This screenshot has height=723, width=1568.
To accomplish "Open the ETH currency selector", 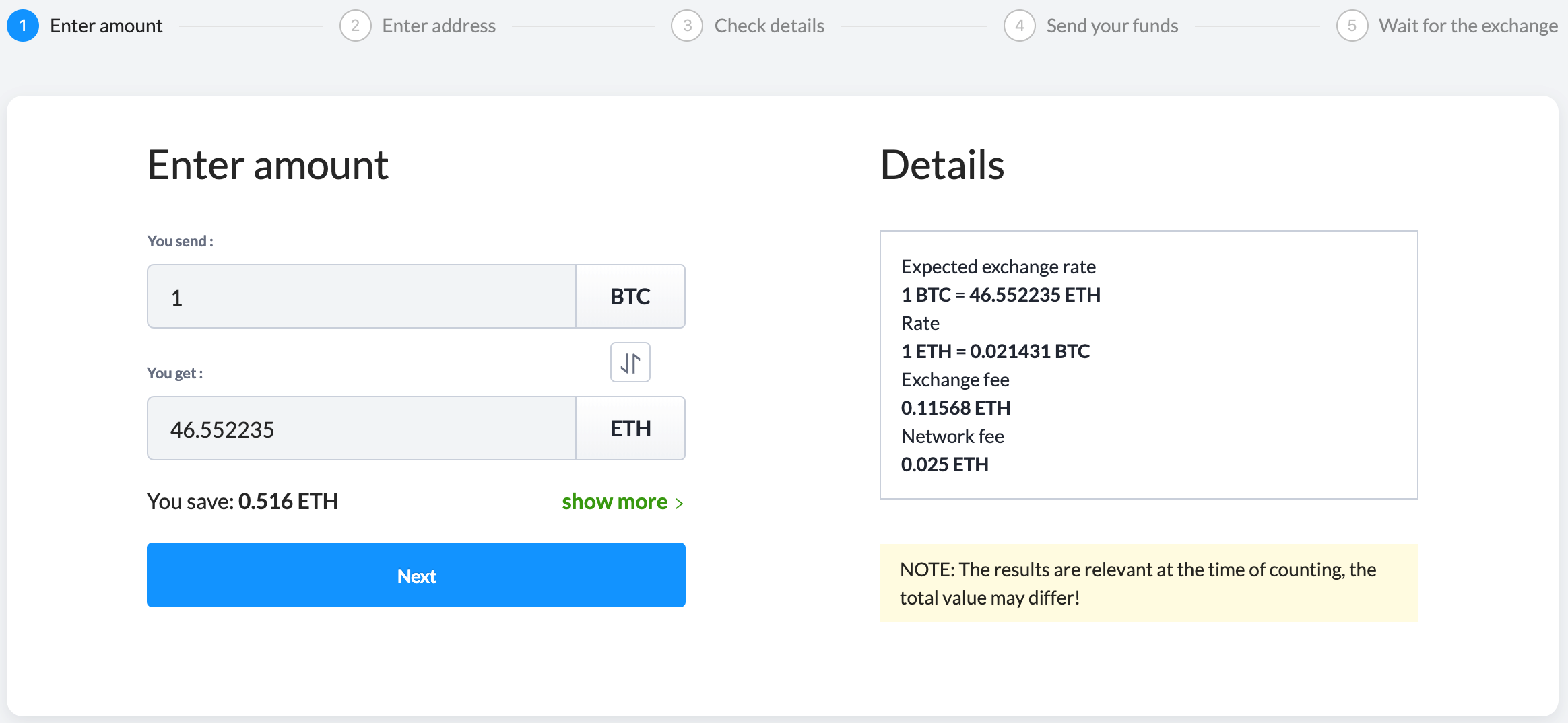I will 630,429.
